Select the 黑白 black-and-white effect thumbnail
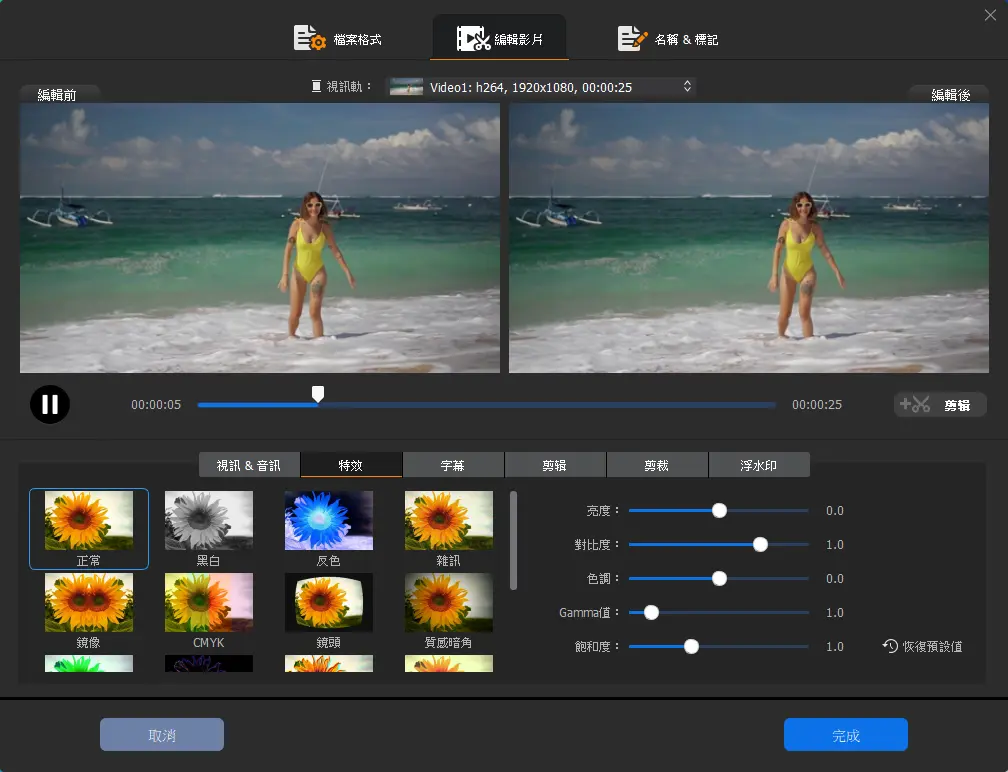The image size is (1008, 772). [x=208, y=519]
